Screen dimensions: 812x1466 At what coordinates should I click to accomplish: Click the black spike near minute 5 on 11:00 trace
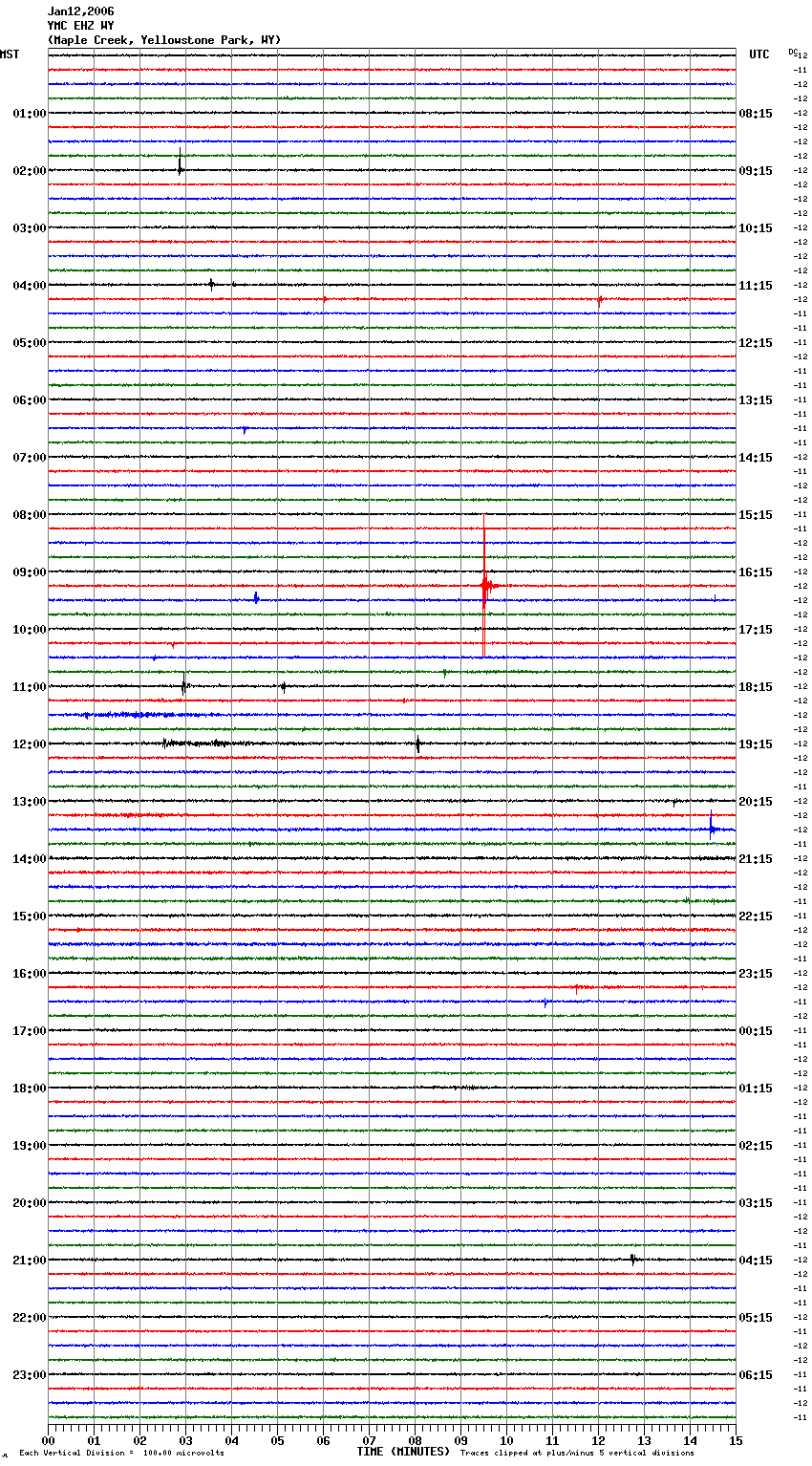pyautogui.click(x=283, y=686)
